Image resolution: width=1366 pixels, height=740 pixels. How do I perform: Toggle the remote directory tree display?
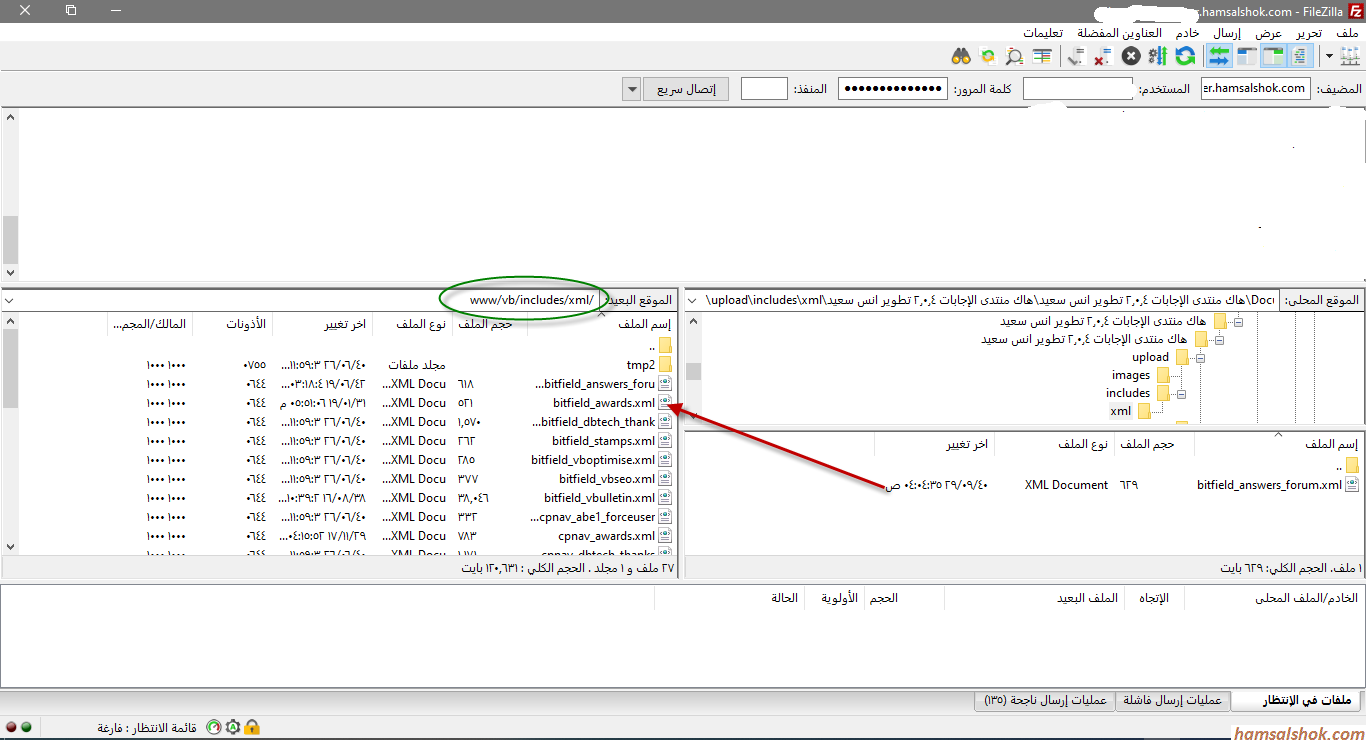[1246, 56]
